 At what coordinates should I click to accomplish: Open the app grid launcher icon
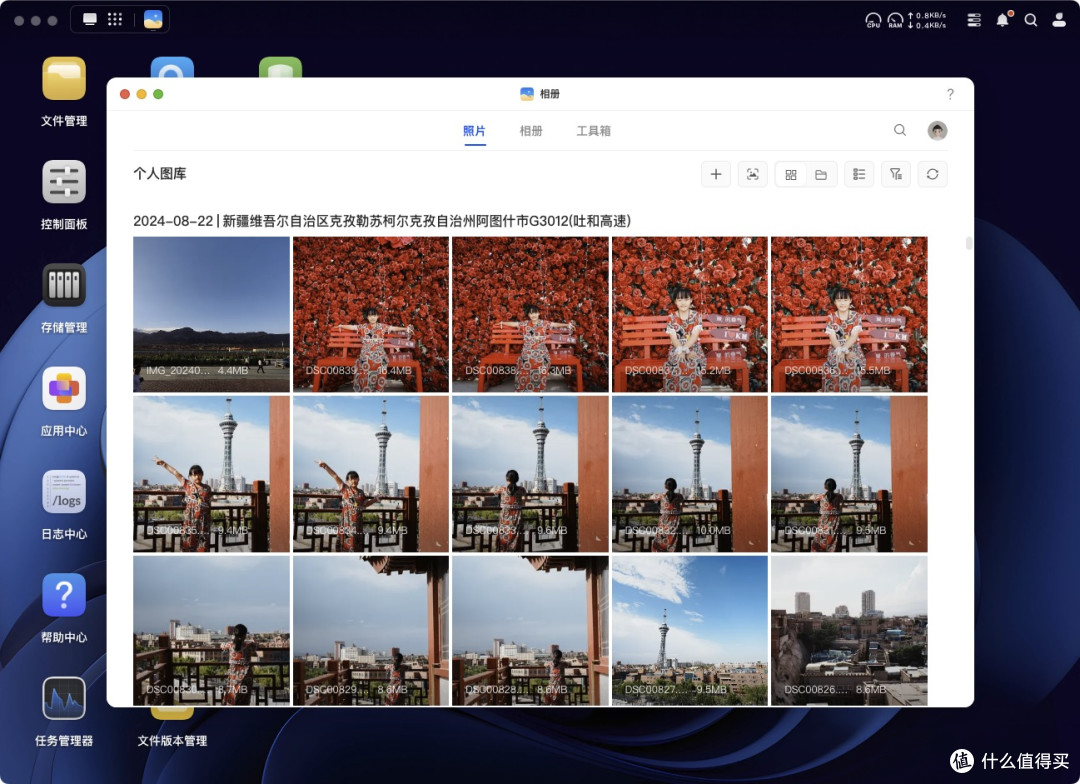coord(115,19)
